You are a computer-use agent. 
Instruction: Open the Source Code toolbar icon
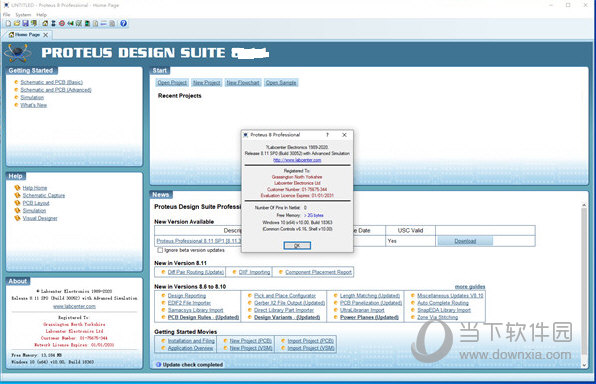click(x=104, y=24)
